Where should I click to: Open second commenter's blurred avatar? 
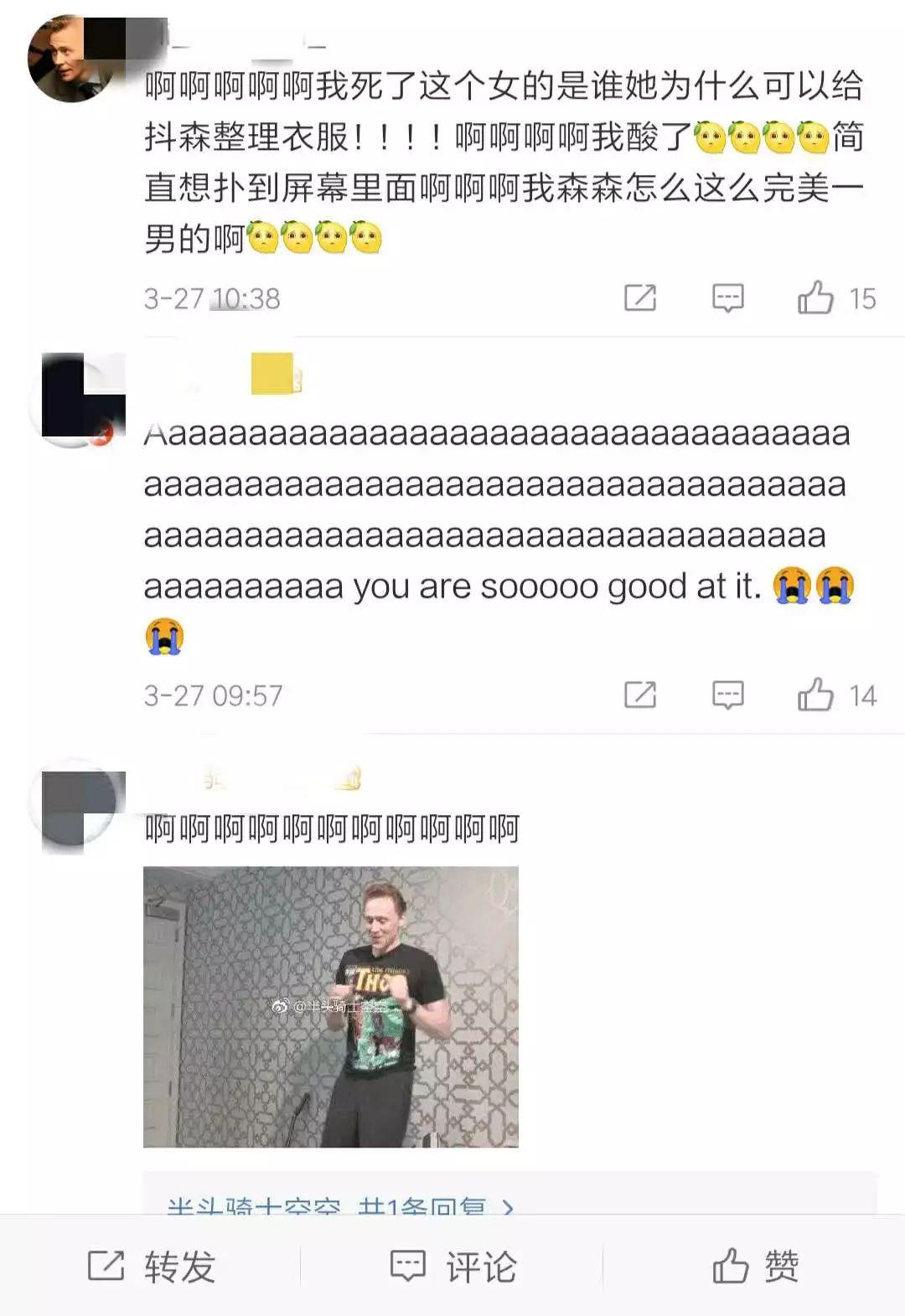(77, 400)
